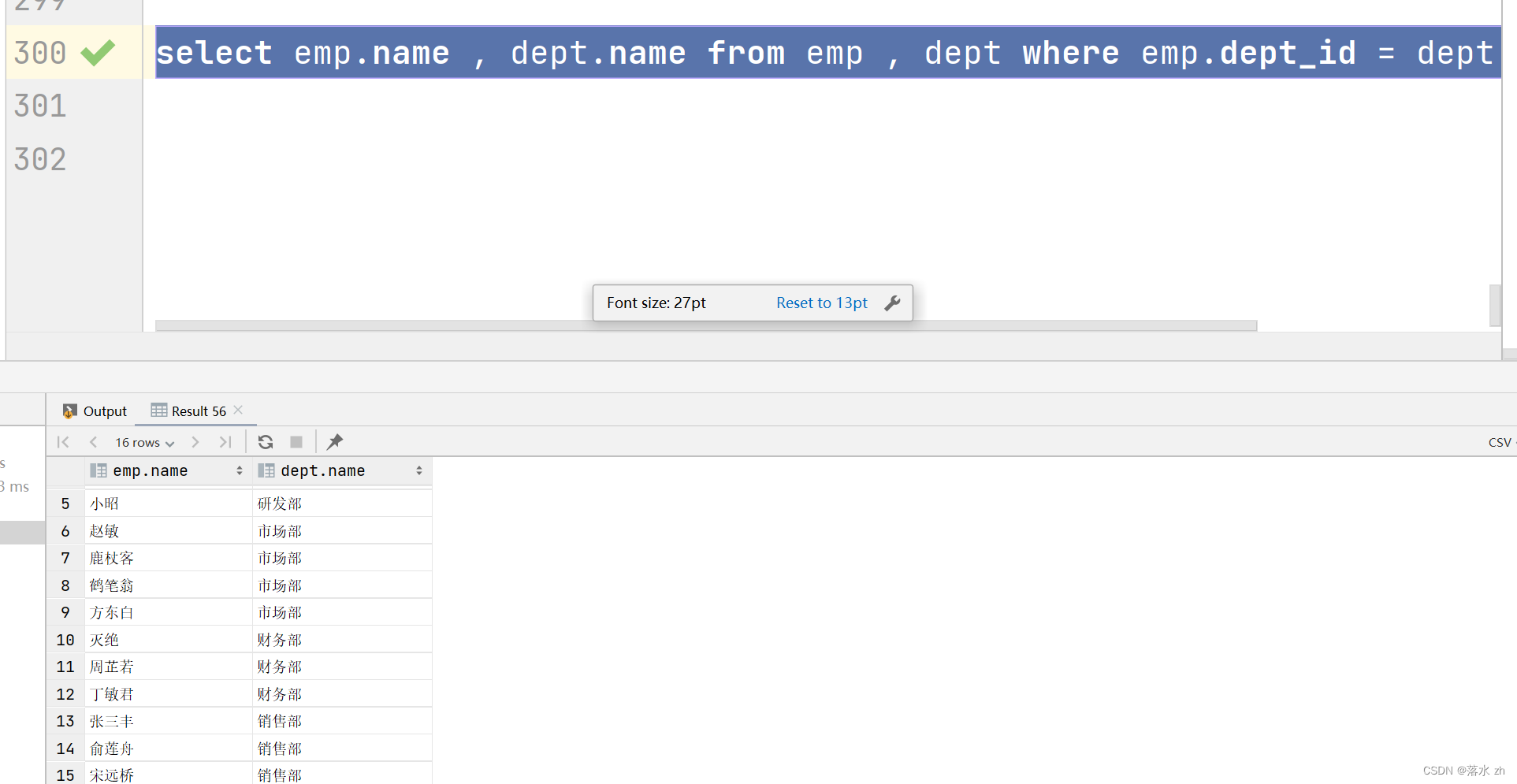
Task: Click line number 301 in the gutter
Action: [40, 106]
